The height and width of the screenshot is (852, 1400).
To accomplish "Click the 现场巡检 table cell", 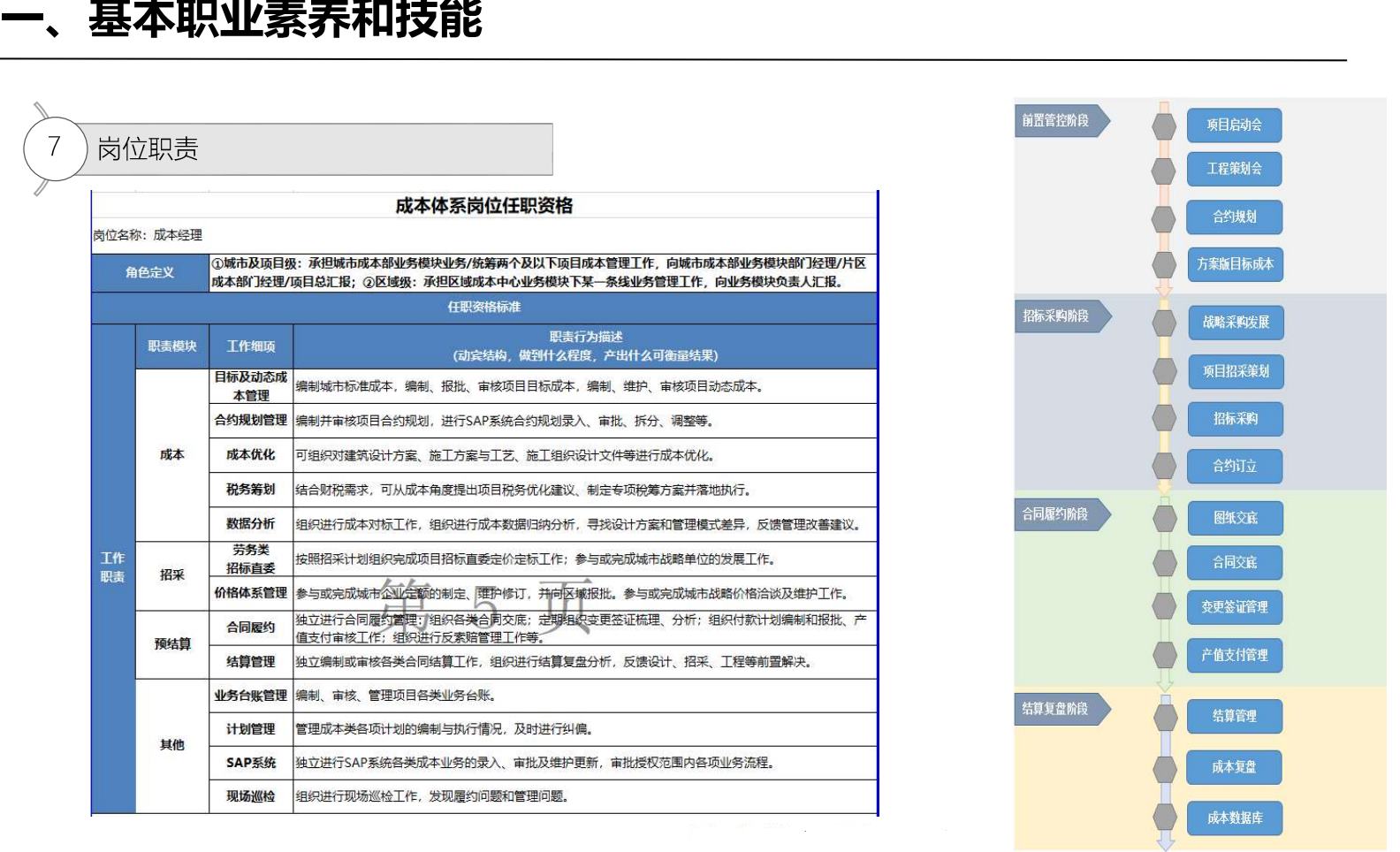I will coord(251,796).
